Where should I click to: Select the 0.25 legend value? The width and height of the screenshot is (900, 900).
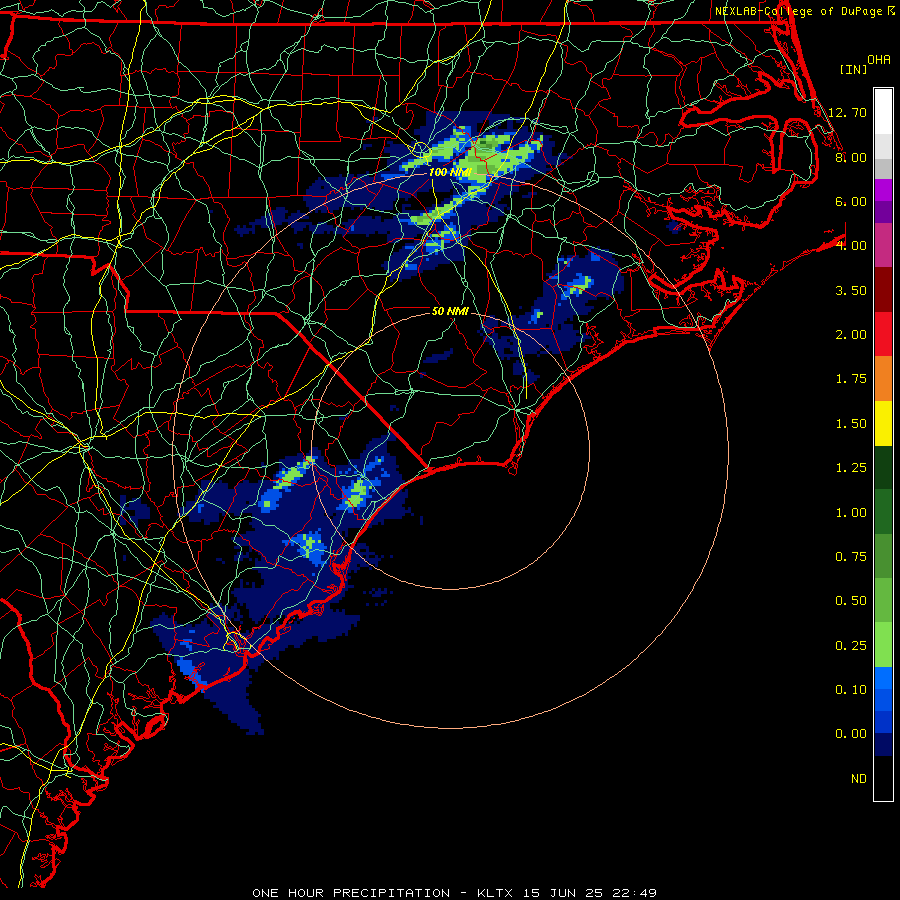click(x=850, y=646)
